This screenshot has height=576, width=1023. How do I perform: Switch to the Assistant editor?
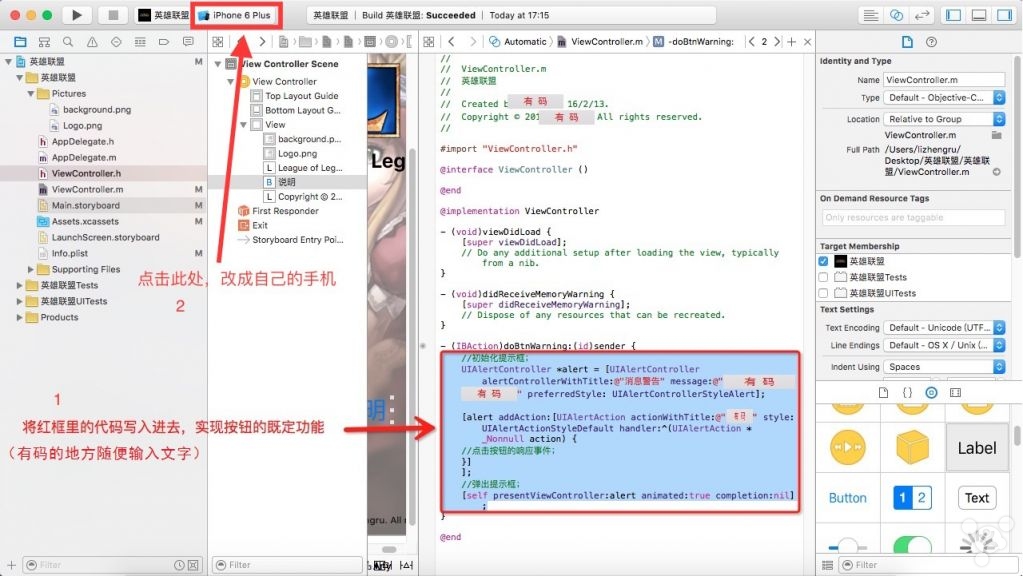point(897,15)
